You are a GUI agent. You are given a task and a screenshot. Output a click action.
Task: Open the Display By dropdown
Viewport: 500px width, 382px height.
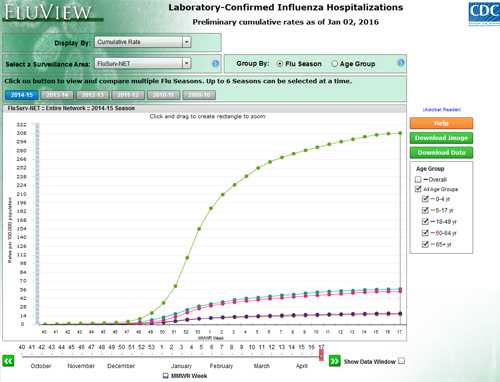(143, 42)
